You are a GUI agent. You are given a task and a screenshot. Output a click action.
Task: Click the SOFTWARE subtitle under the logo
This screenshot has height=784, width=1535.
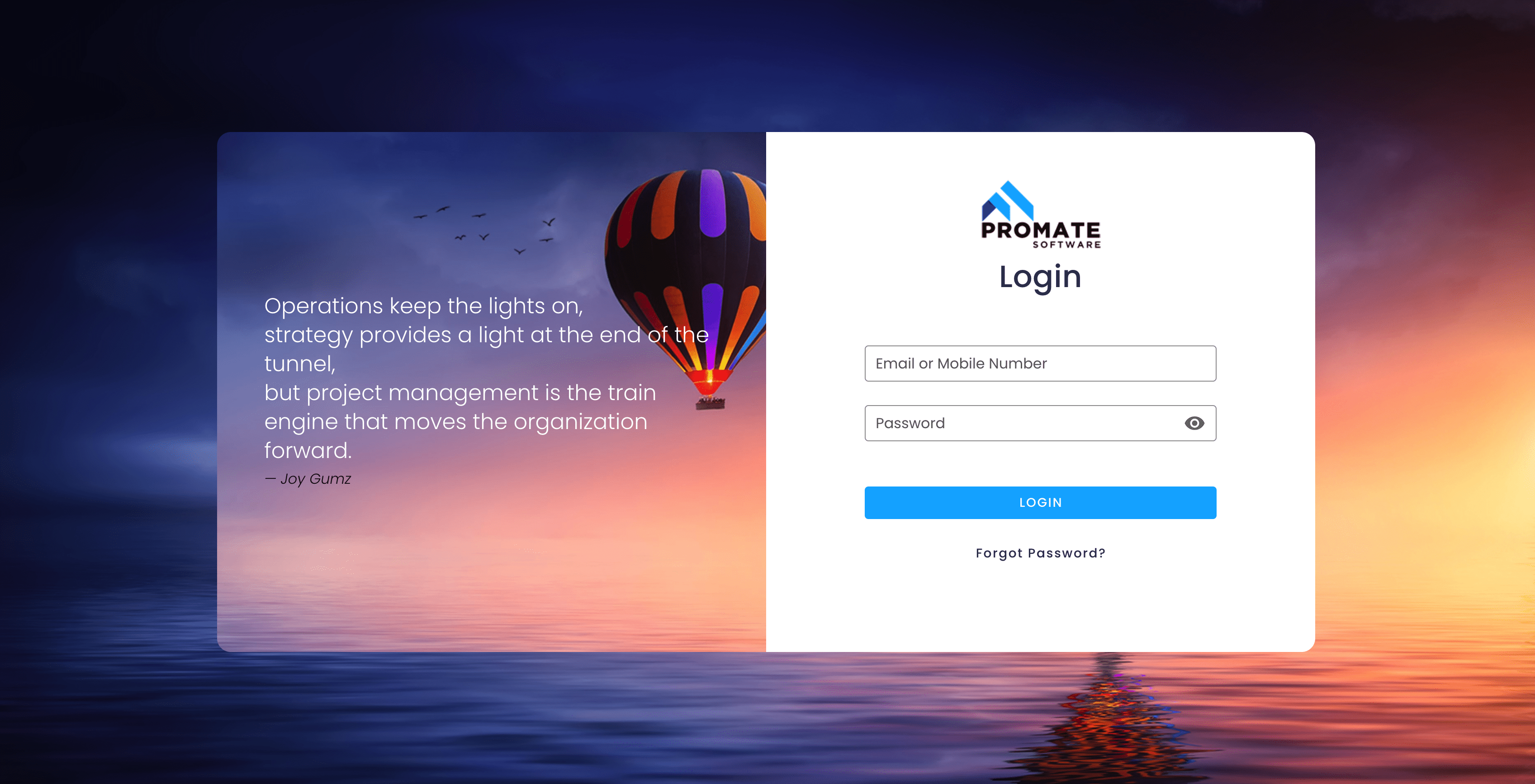1066,245
